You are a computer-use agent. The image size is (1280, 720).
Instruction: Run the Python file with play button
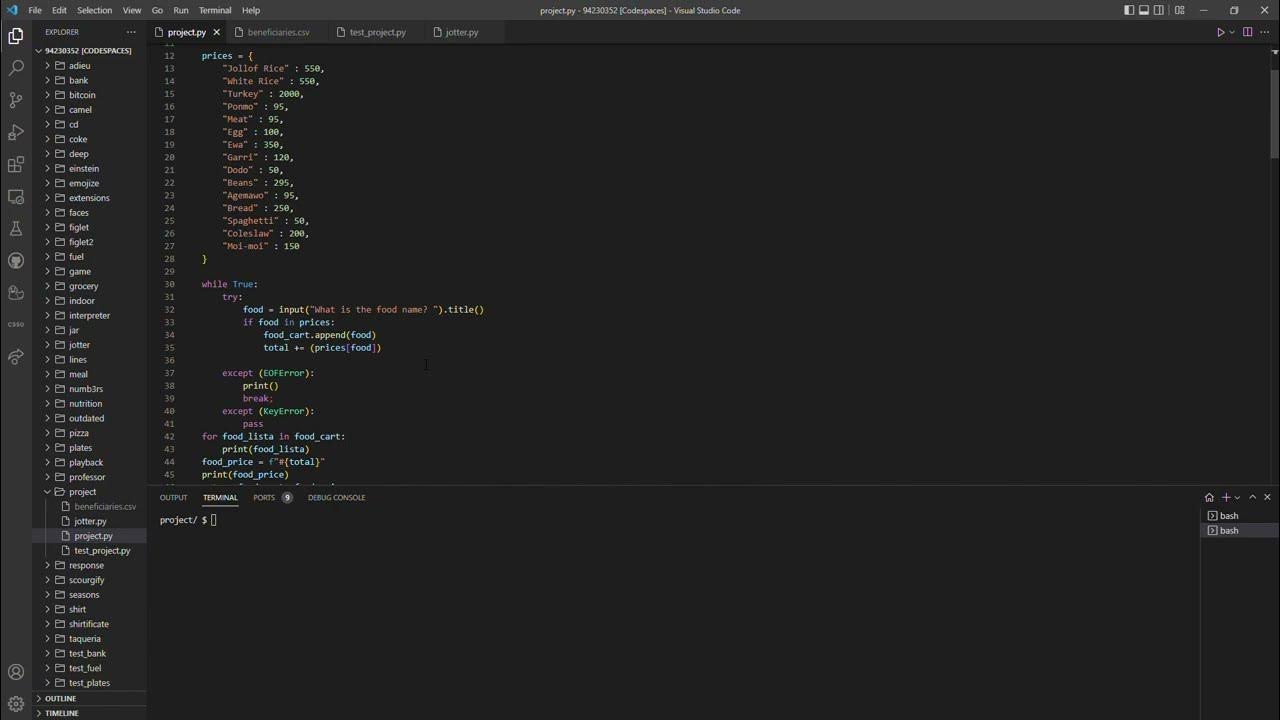point(1220,32)
